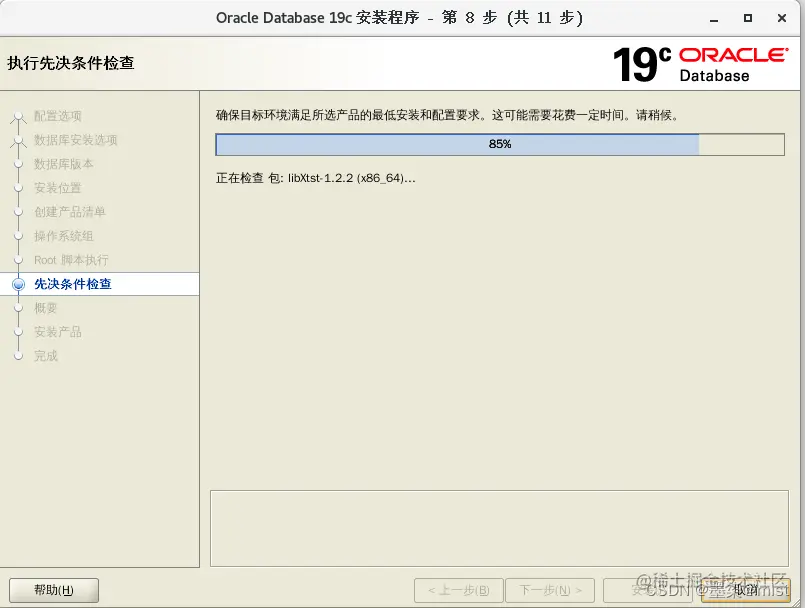Click the 取消 cancel button
805x608 pixels.
[745, 590]
